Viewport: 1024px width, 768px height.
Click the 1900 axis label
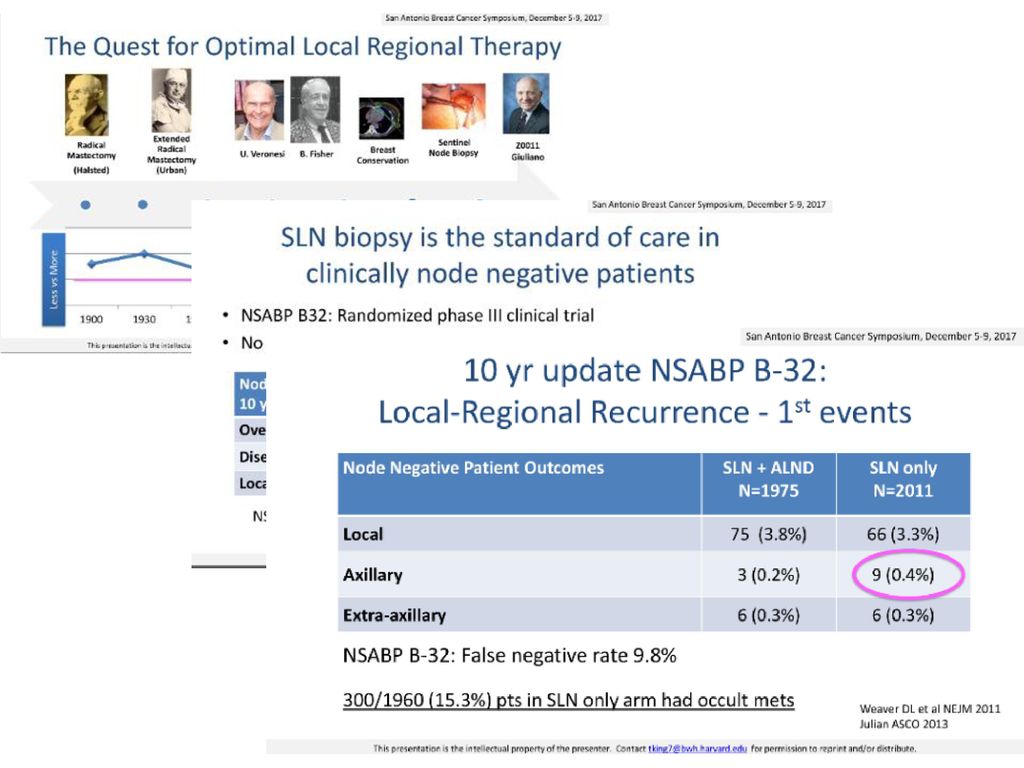coord(91,319)
